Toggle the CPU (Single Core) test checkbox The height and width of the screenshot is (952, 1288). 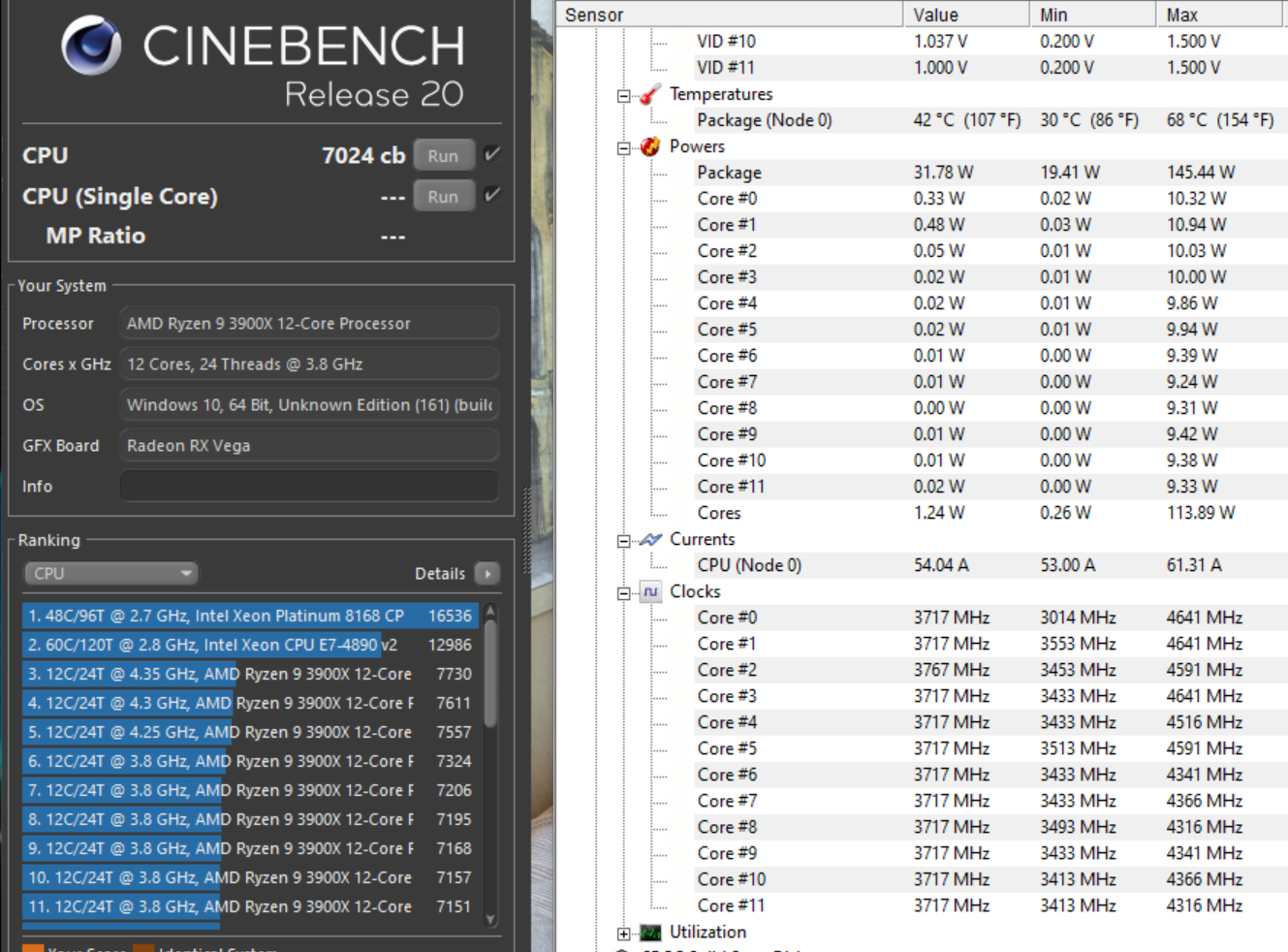pyautogui.click(x=492, y=195)
